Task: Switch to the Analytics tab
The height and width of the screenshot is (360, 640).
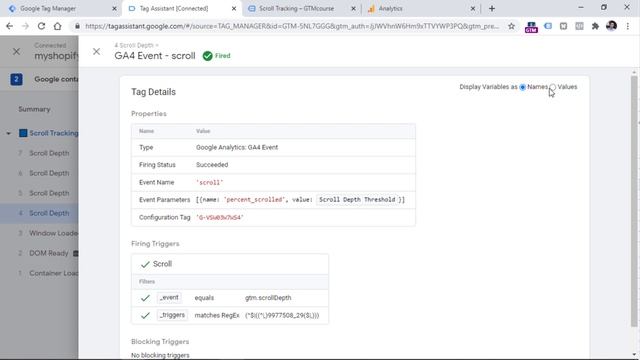Action: click(421, 9)
